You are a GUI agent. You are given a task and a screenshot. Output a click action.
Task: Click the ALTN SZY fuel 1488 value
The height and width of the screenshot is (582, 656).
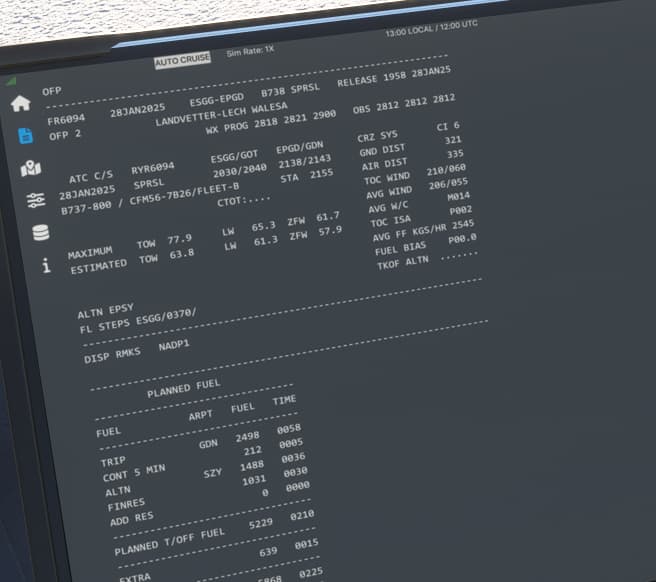(252, 466)
